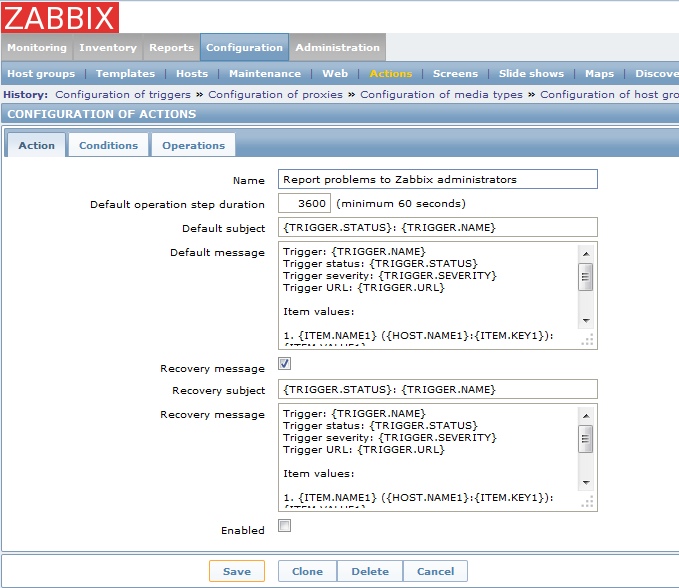The image size is (679, 588).
Task: Click the Recovery message resize grip
Action: click(x=588, y=502)
